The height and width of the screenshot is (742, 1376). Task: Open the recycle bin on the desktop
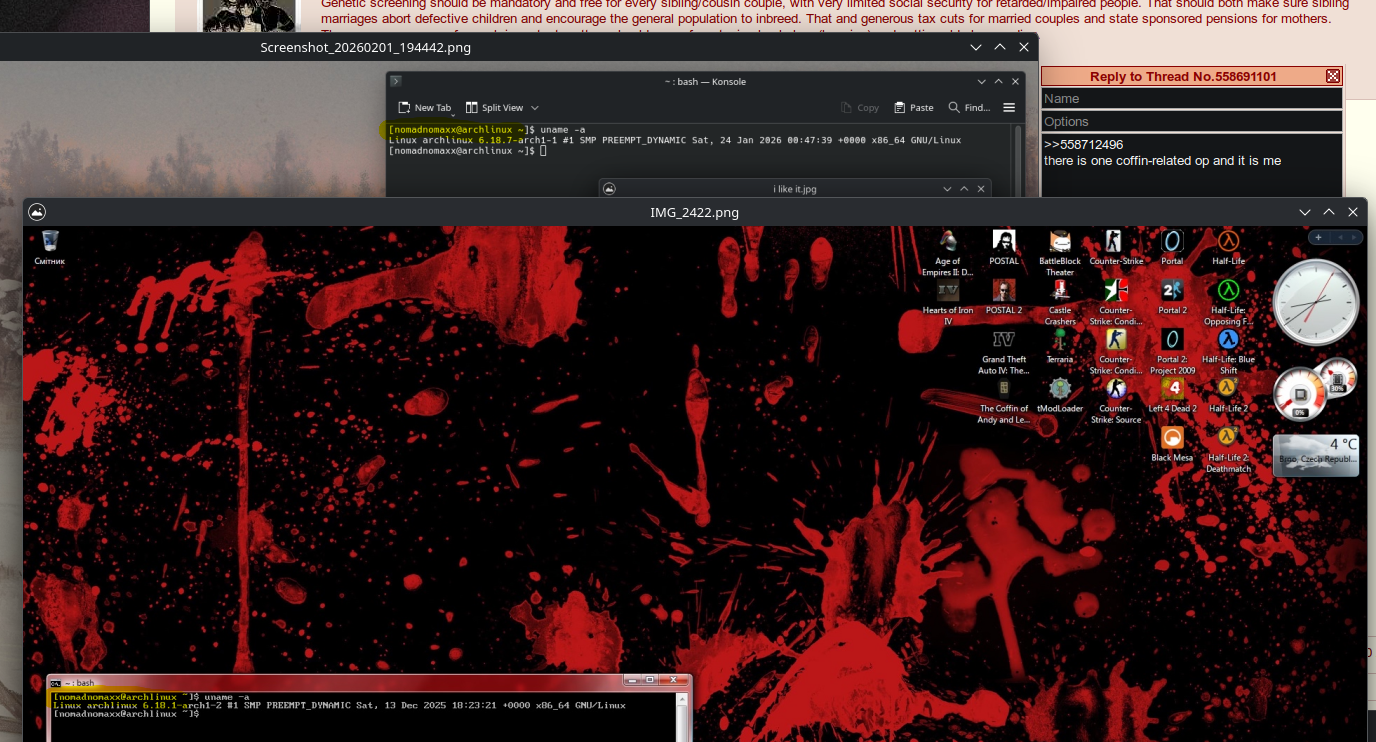click(x=50, y=247)
